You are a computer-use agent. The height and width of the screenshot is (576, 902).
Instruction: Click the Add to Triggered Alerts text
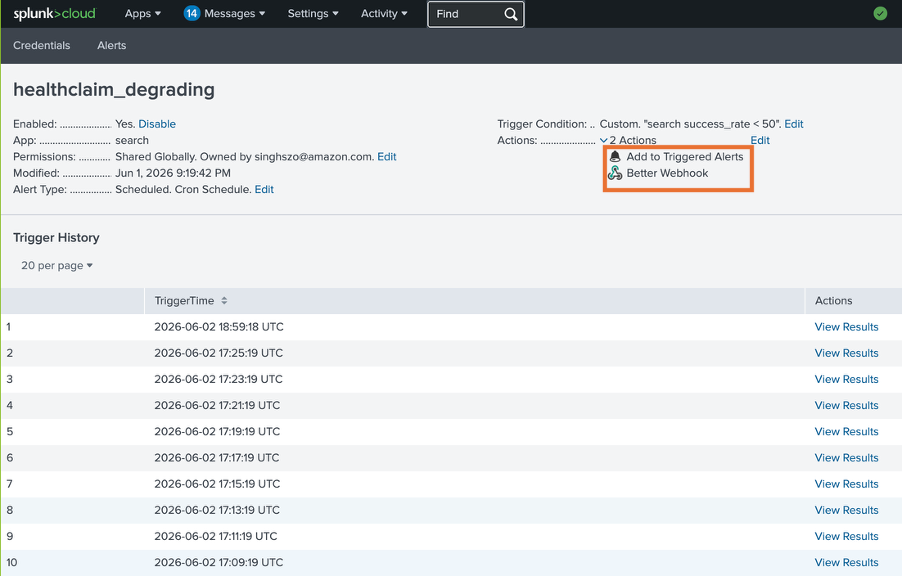[x=685, y=157]
